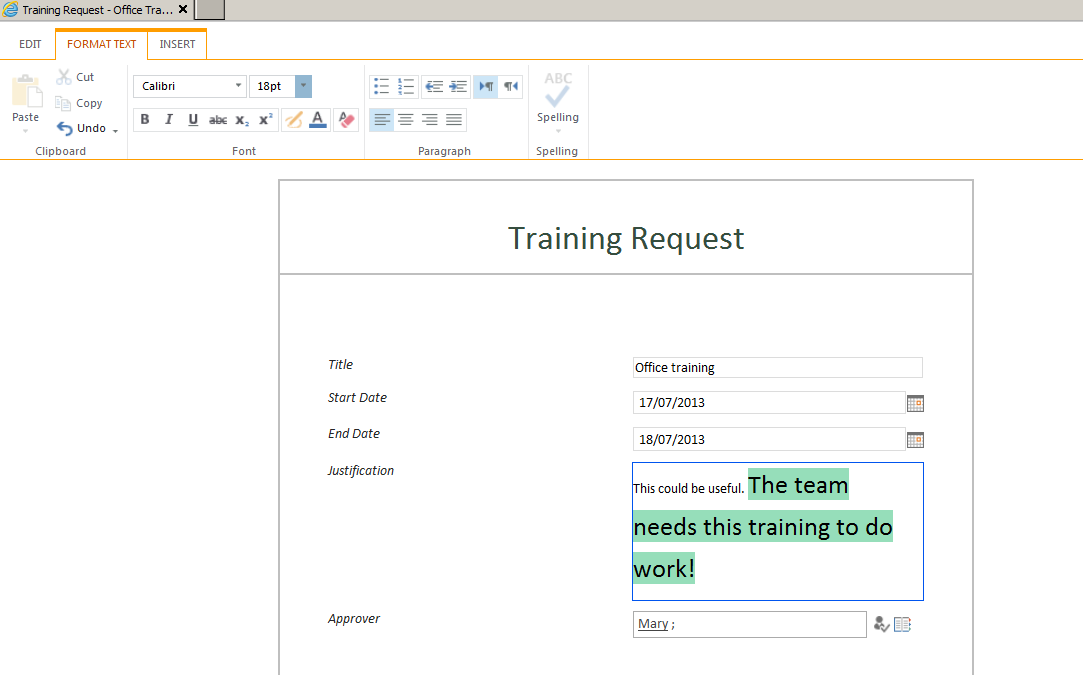
Task: Justify the paragraph text
Action: point(454,120)
